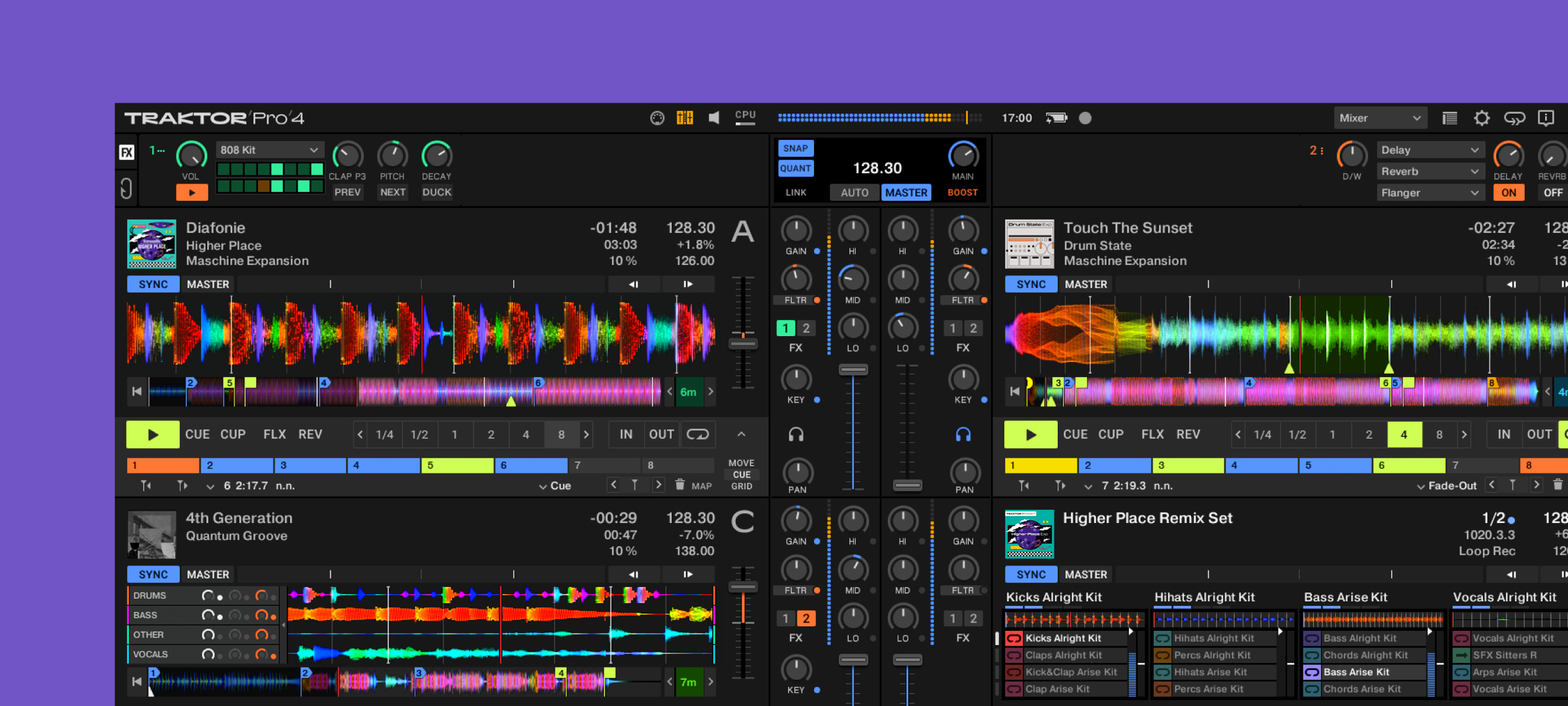Click the CUE button on deck A
The height and width of the screenshot is (706, 1568).
coord(197,435)
